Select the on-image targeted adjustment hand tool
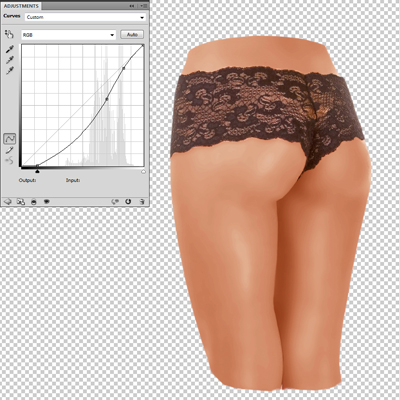This screenshot has width=400, height=400. tap(9, 34)
